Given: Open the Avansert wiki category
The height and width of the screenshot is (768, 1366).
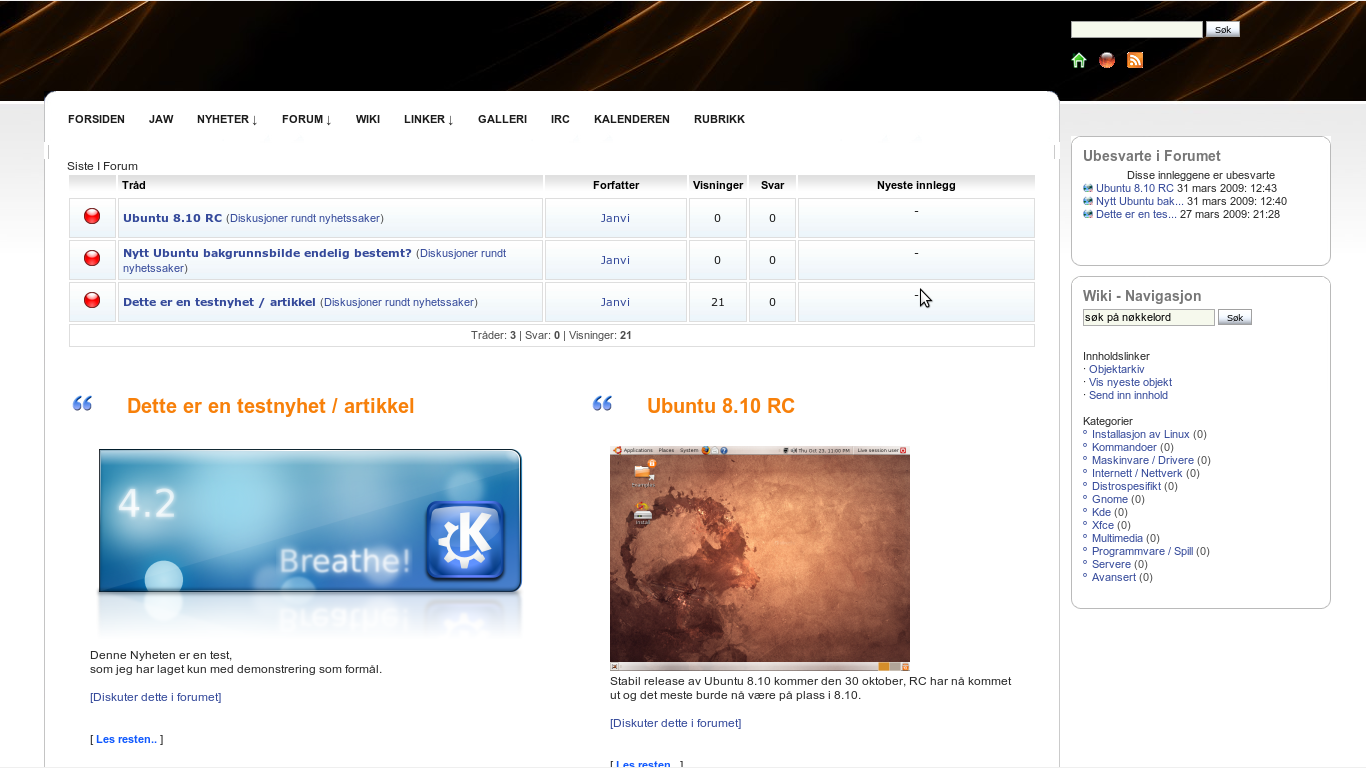Looking at the screenshot, I should point(1114,577).
